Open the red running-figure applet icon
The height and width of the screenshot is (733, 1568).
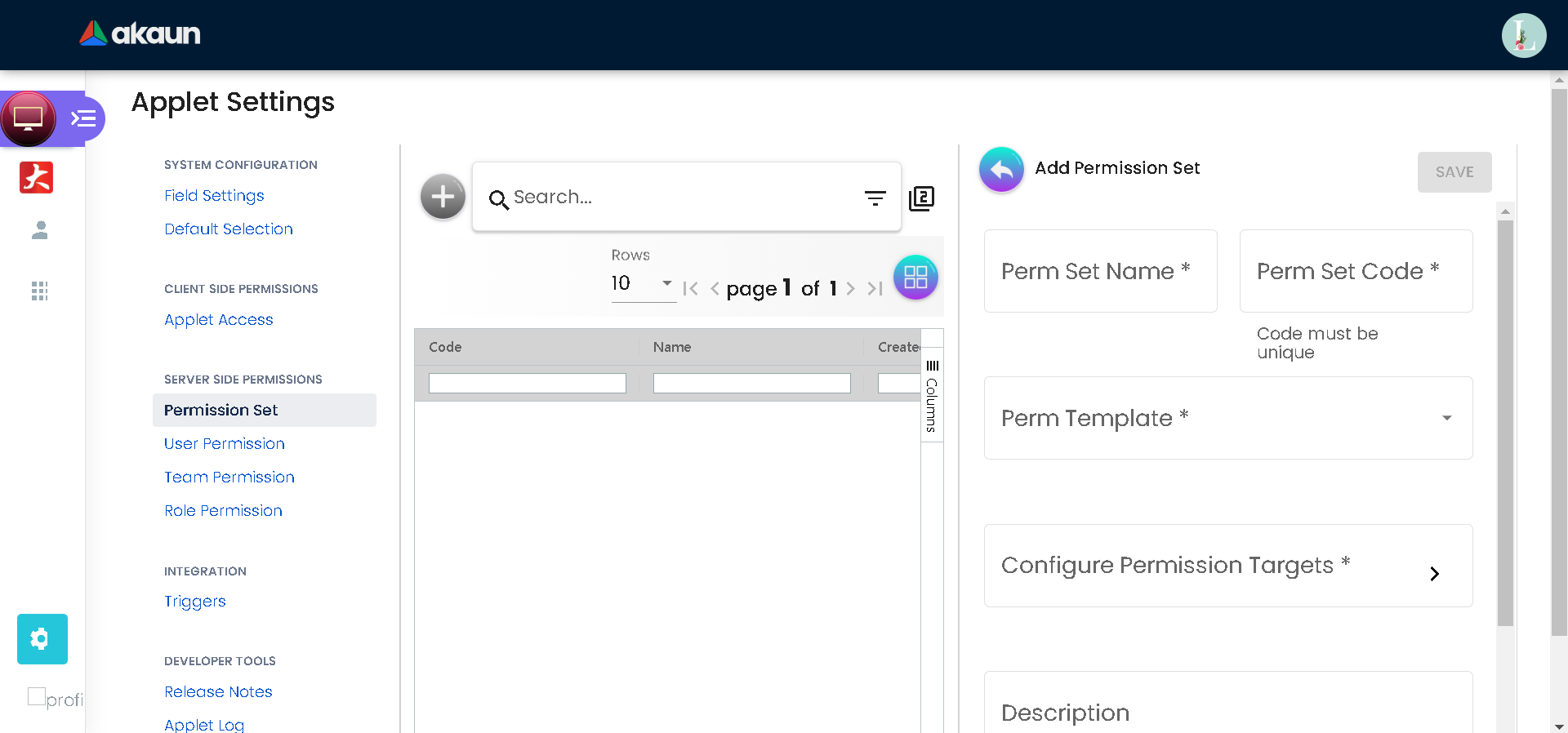pos(37,177)
